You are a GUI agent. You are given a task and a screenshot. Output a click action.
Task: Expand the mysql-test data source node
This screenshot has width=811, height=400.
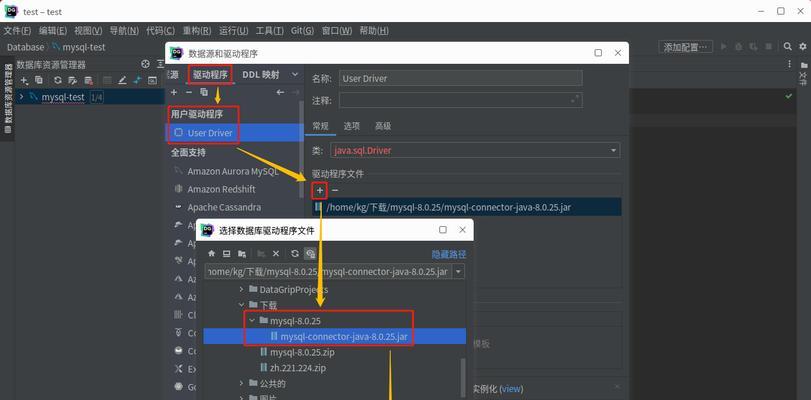tap(21, 97)
